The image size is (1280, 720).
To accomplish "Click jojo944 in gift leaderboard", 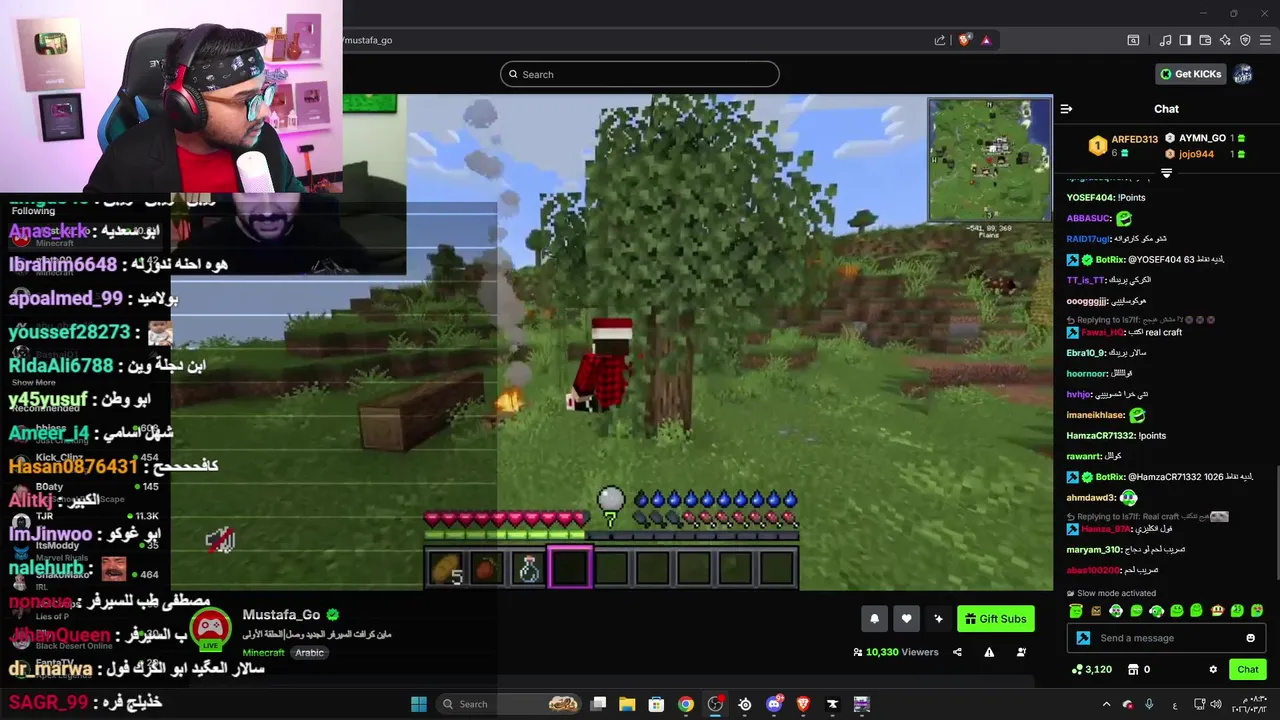I will tap(1196, 154).
